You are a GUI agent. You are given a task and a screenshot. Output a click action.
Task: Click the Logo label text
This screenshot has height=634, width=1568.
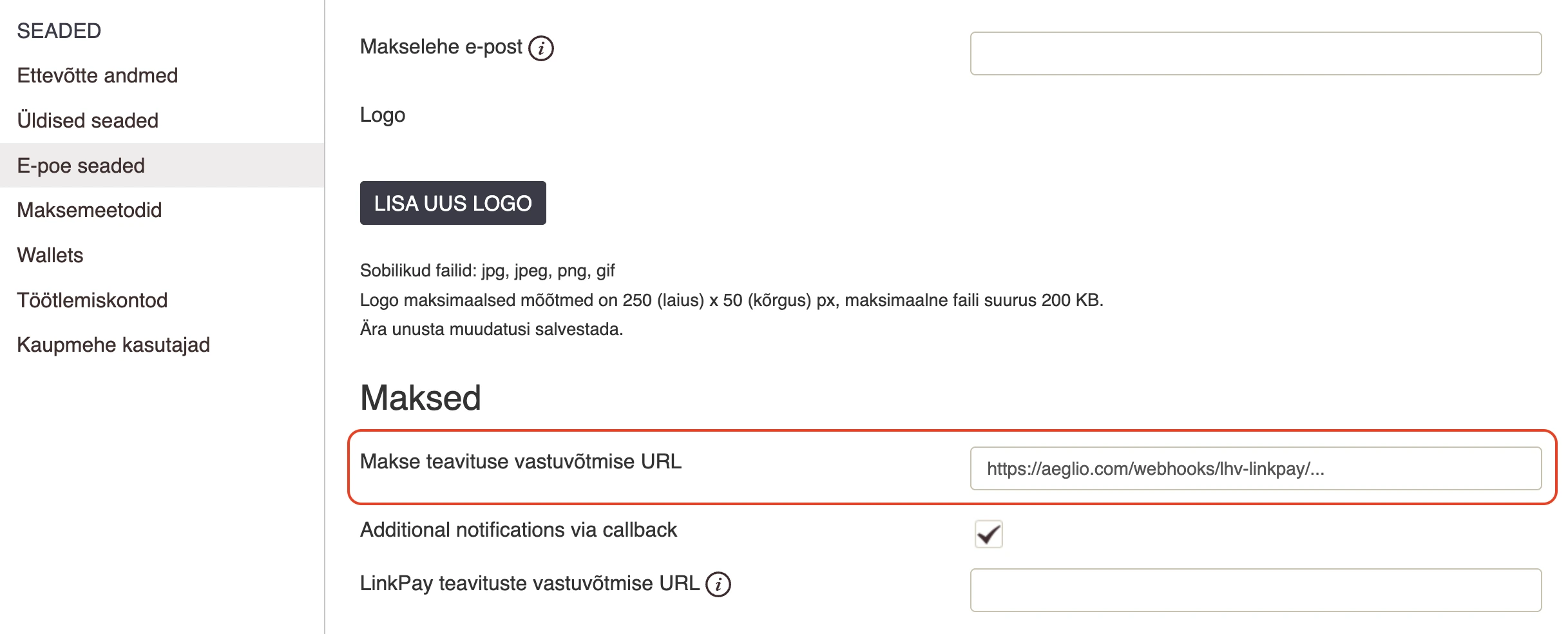[383, 115]
